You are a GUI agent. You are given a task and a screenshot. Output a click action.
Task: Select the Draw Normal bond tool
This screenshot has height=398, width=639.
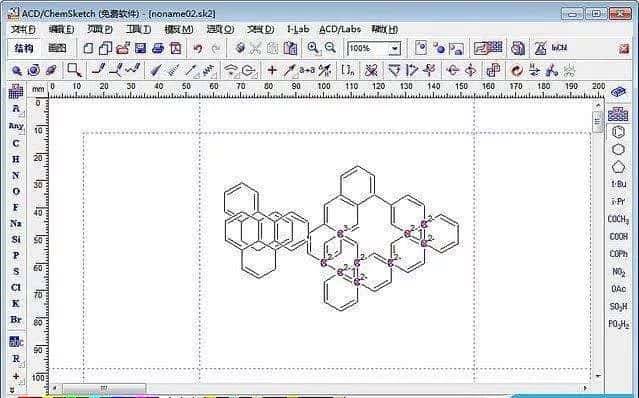[99, 70]
